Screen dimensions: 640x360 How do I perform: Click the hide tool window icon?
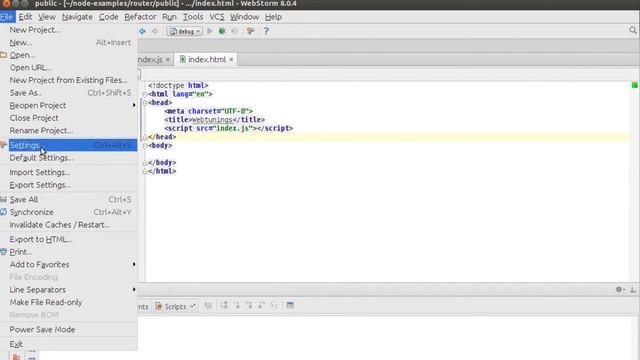pyautogui.click(x=633, y=289)
